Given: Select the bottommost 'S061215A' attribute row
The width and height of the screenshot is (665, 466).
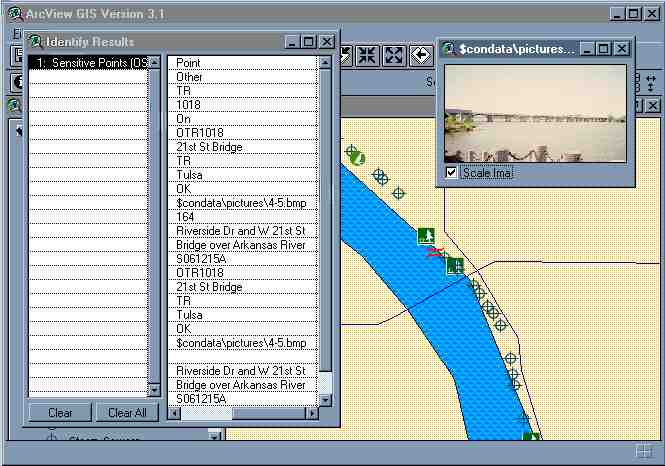Looking at the screenshot, I should [x=243, y=399].
